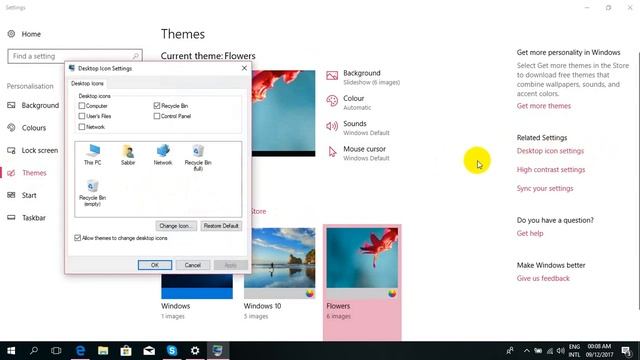Show hidden icons chevron in system tray
The height and width of the screenshot is (360, 640).
pyautogui.click(x=527, y=351)
